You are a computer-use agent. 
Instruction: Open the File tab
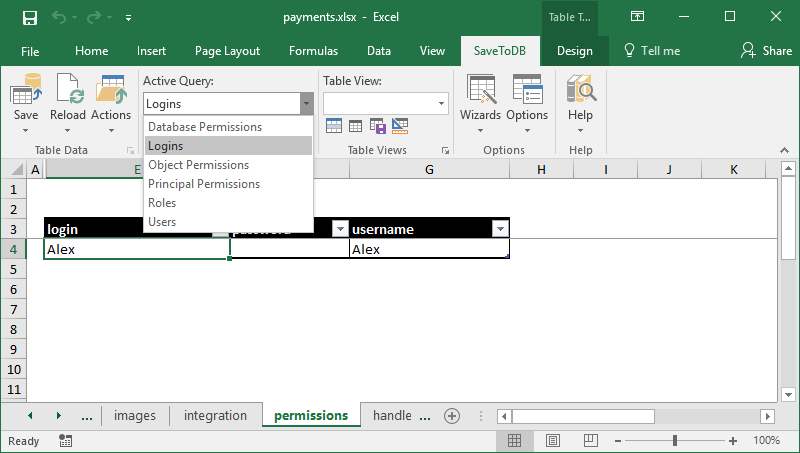point(30,51)
